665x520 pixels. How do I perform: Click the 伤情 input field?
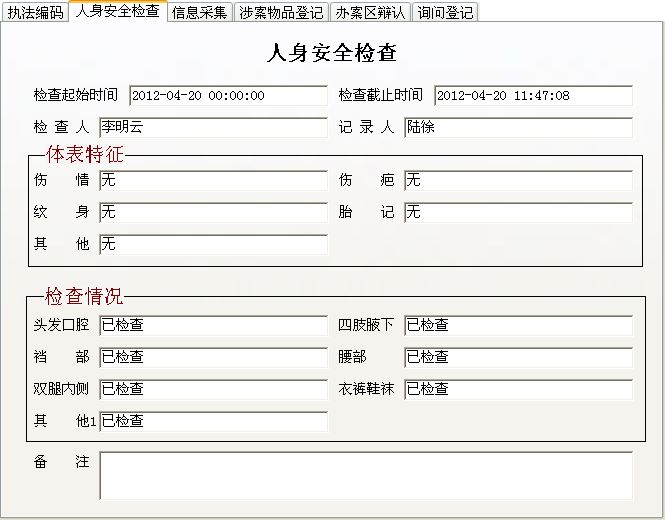coord(213,180)
